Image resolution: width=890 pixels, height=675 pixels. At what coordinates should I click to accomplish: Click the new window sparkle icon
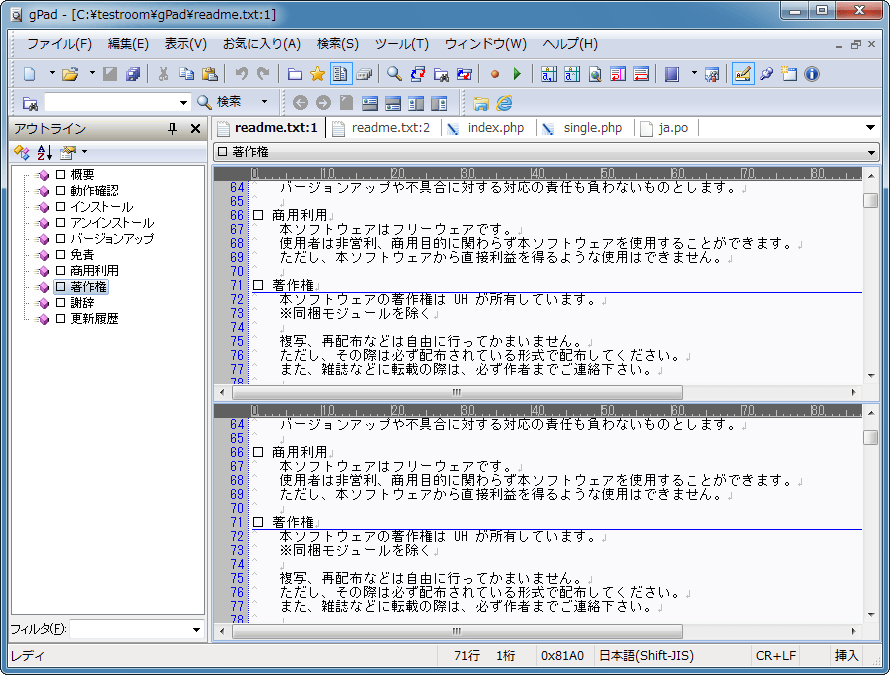[x=789, y=74]
